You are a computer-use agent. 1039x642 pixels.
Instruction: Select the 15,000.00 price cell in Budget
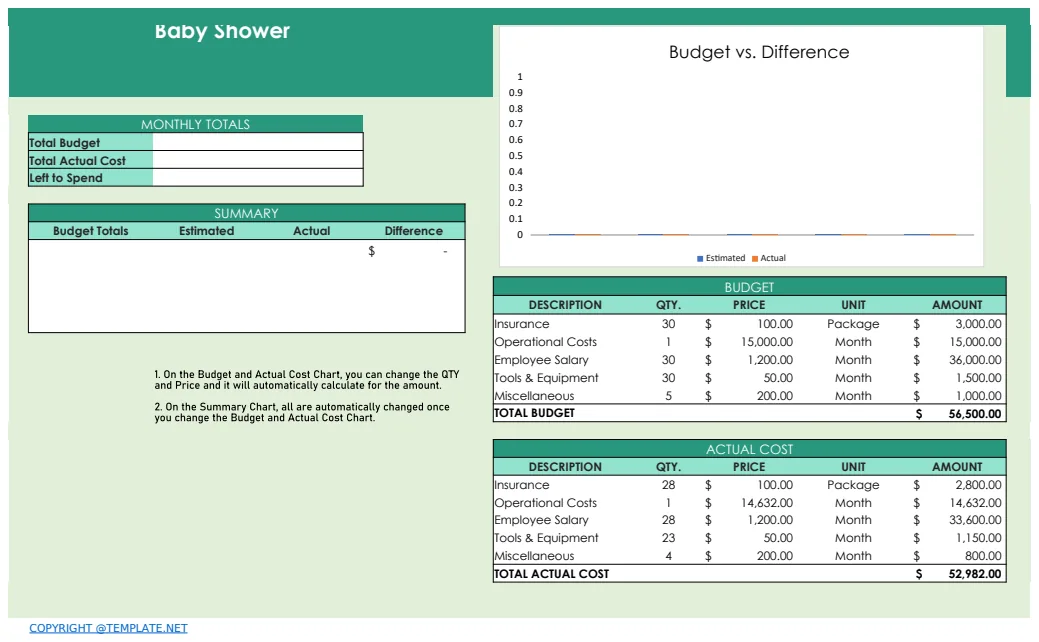click(767, 342)
